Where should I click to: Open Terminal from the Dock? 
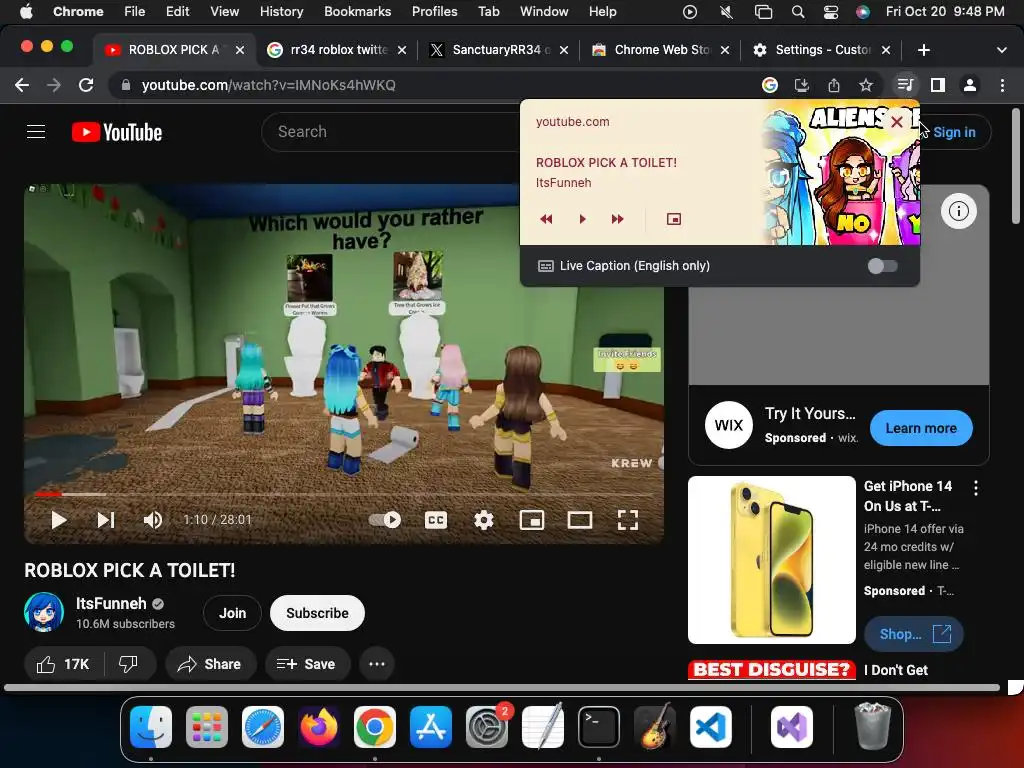click(599, 727)
